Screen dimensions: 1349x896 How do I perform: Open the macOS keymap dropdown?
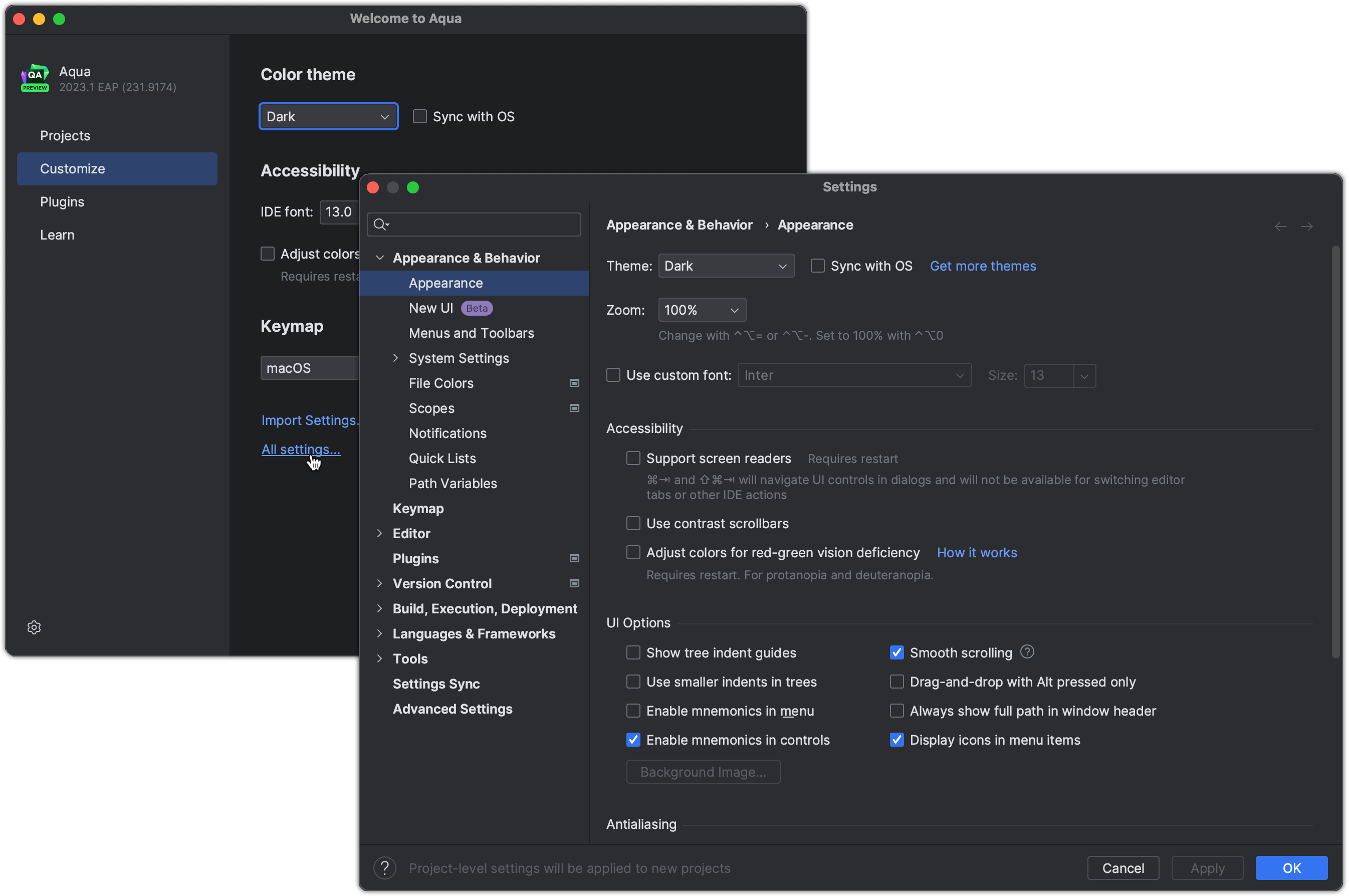tap(310, 368)
